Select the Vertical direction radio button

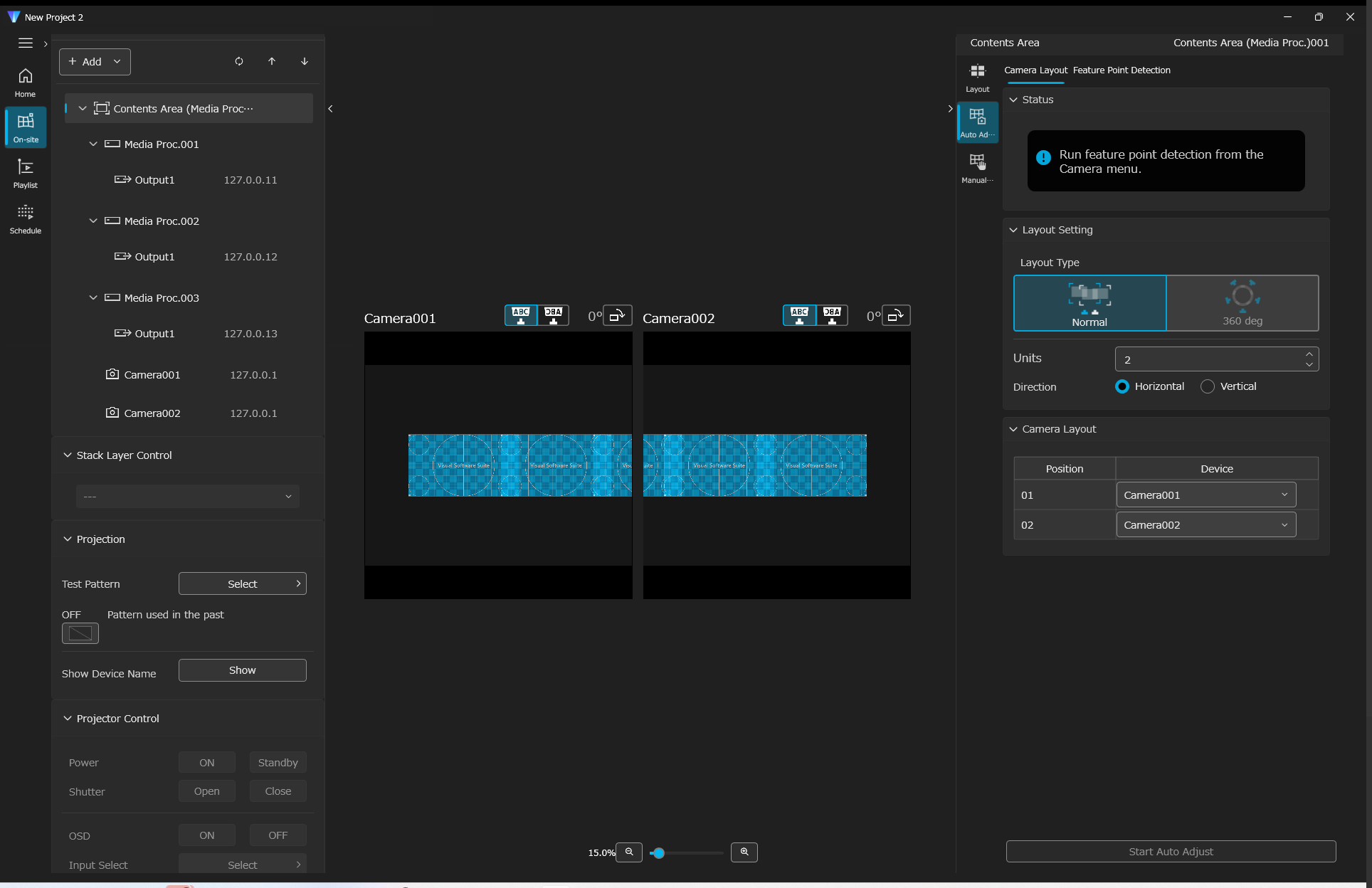[1208, 386]
